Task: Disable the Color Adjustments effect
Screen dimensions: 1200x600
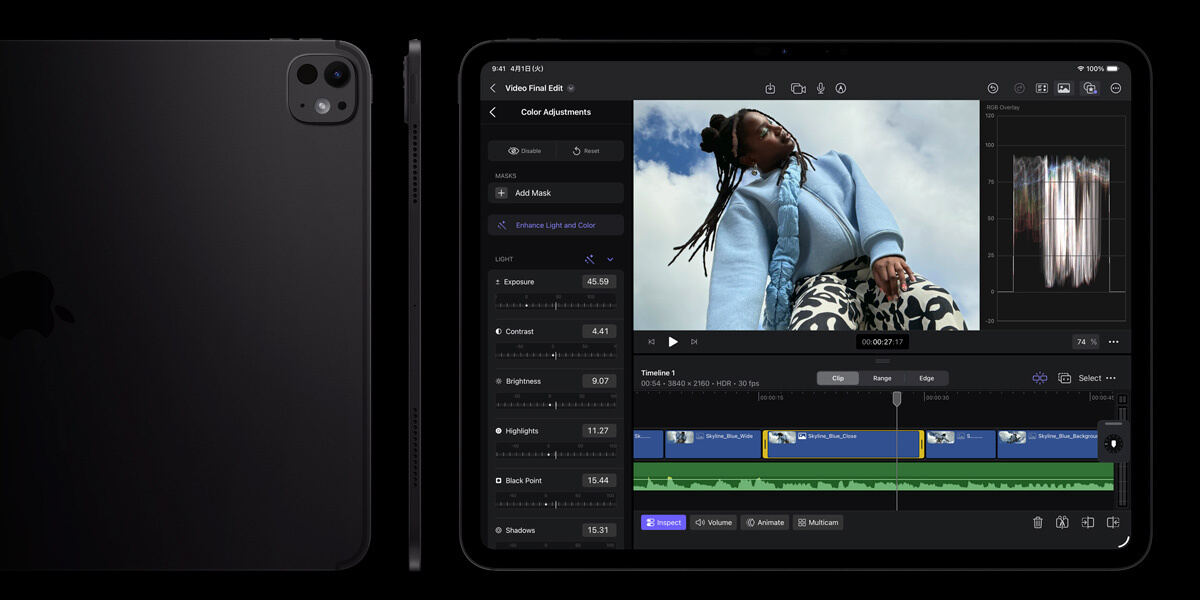Action: tap(523, 150)
